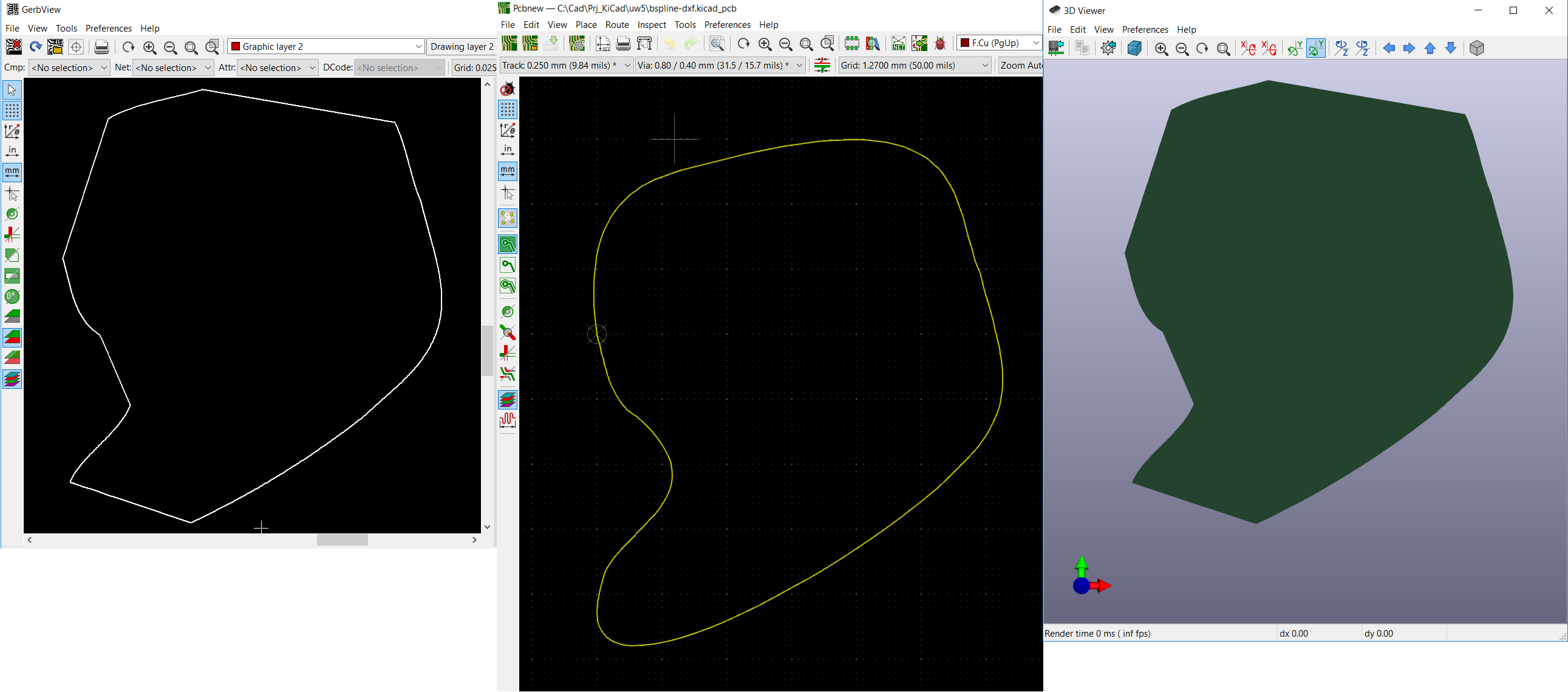The image size is (1568, 692).
Task: Rotate the 3D view around the X axis
Action: click(x=1250, y=47)
